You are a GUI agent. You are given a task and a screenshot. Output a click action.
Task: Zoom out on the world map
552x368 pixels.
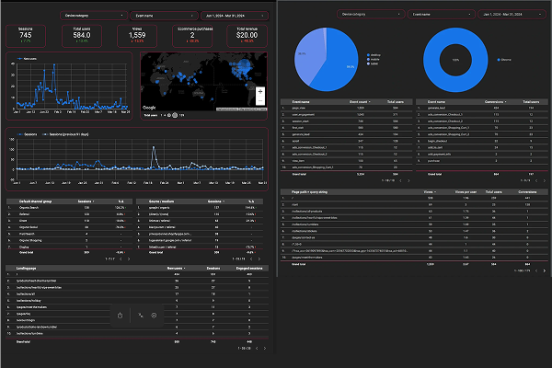click(260, 100)
